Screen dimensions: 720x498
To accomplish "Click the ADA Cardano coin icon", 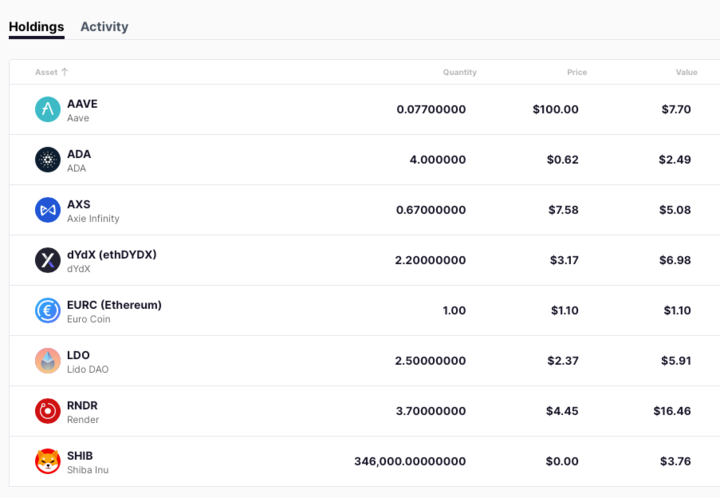I will click(x=48, y=160).
